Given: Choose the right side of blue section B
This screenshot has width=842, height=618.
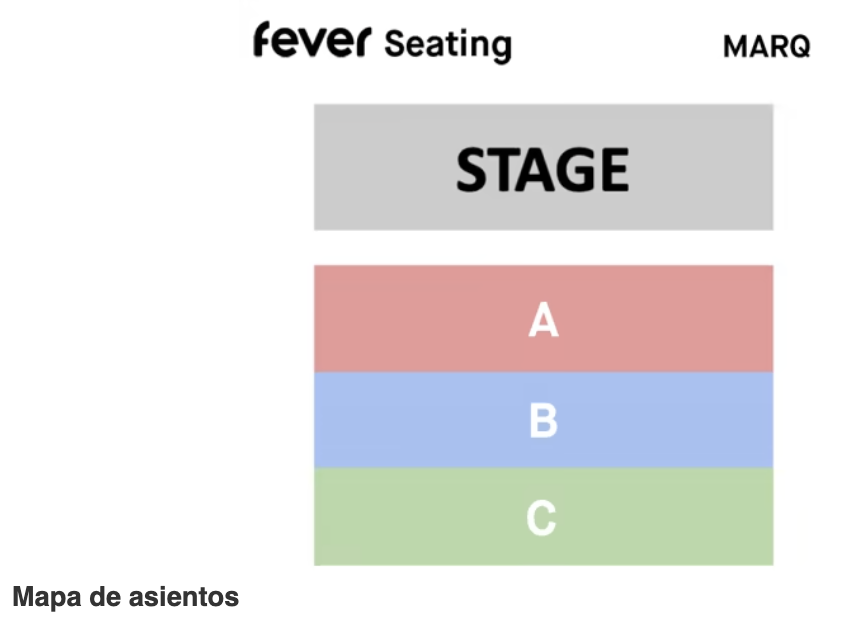Looking at the screenshot, I should (758, 420).
